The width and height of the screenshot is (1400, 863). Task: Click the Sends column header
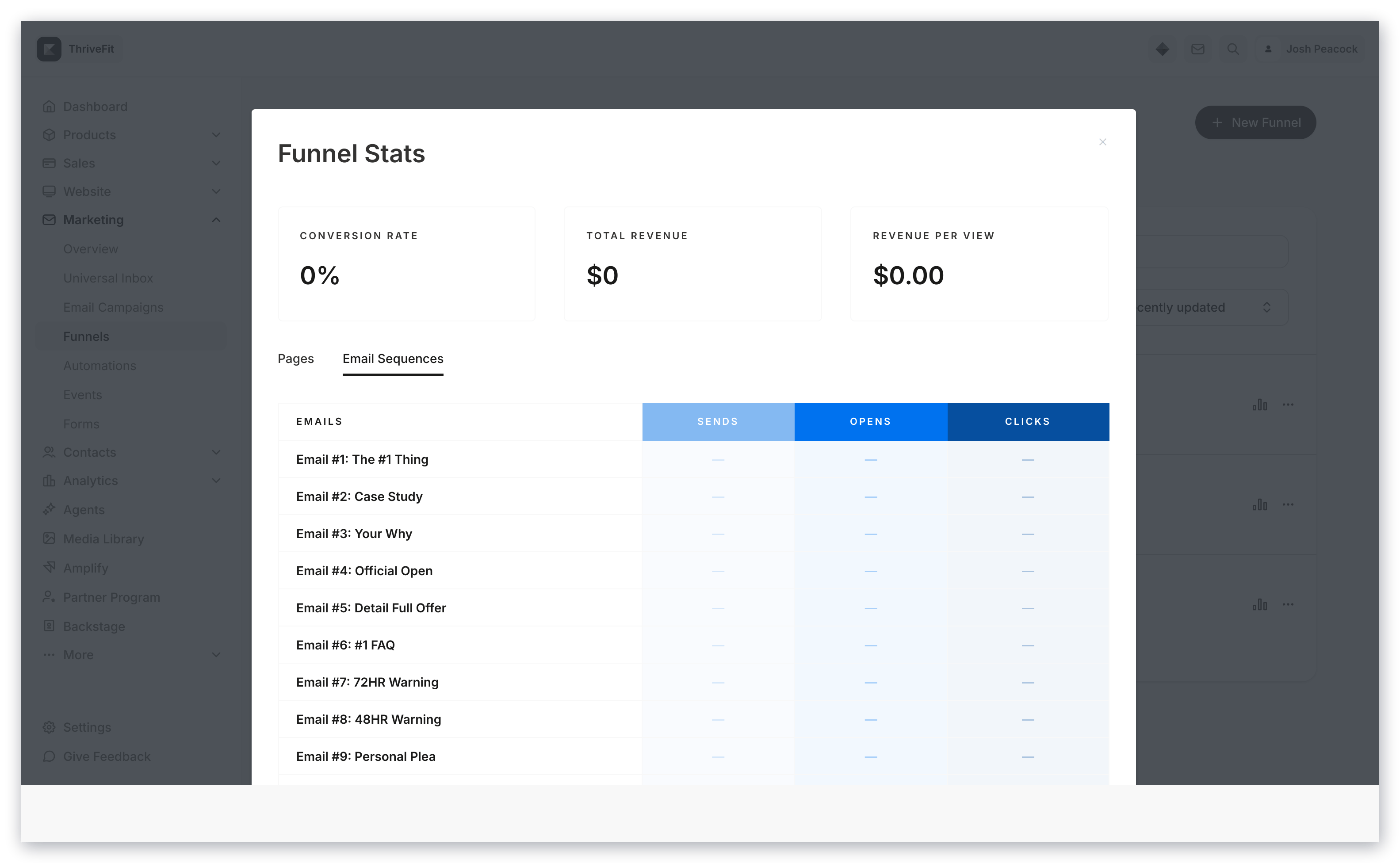(x=718, y=421)
